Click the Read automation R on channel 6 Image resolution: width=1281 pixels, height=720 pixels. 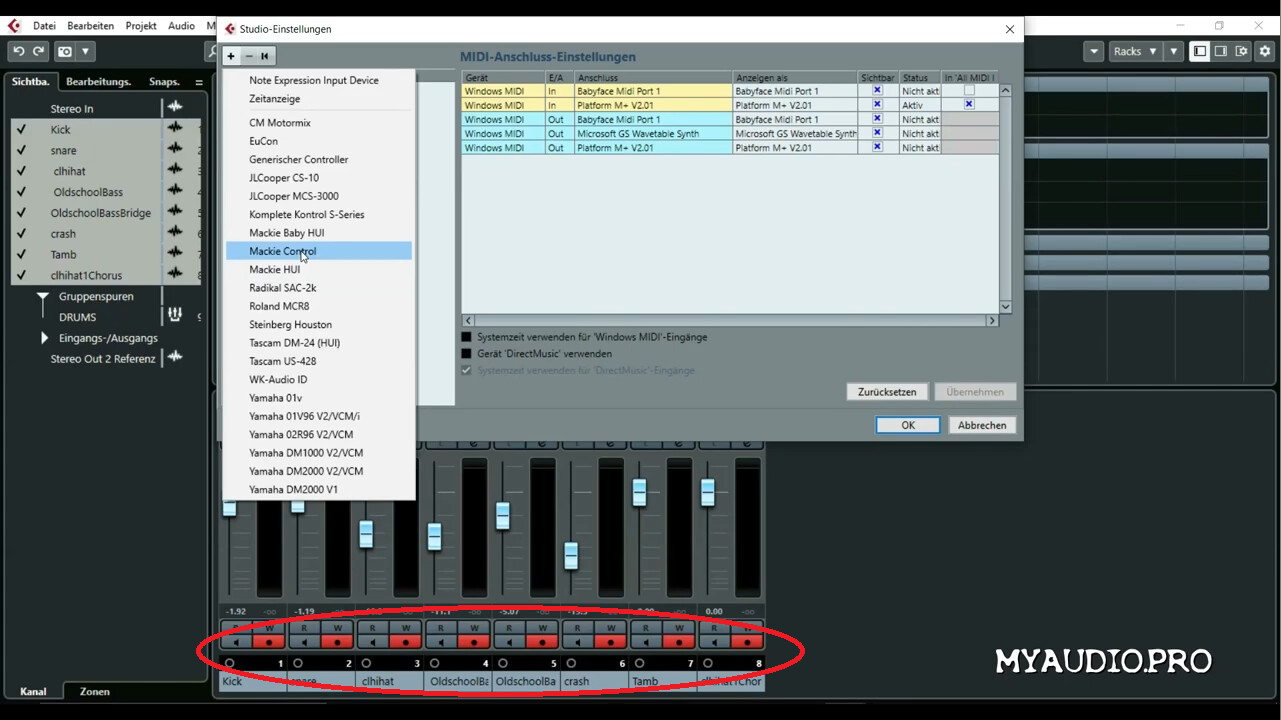point(577,628)
